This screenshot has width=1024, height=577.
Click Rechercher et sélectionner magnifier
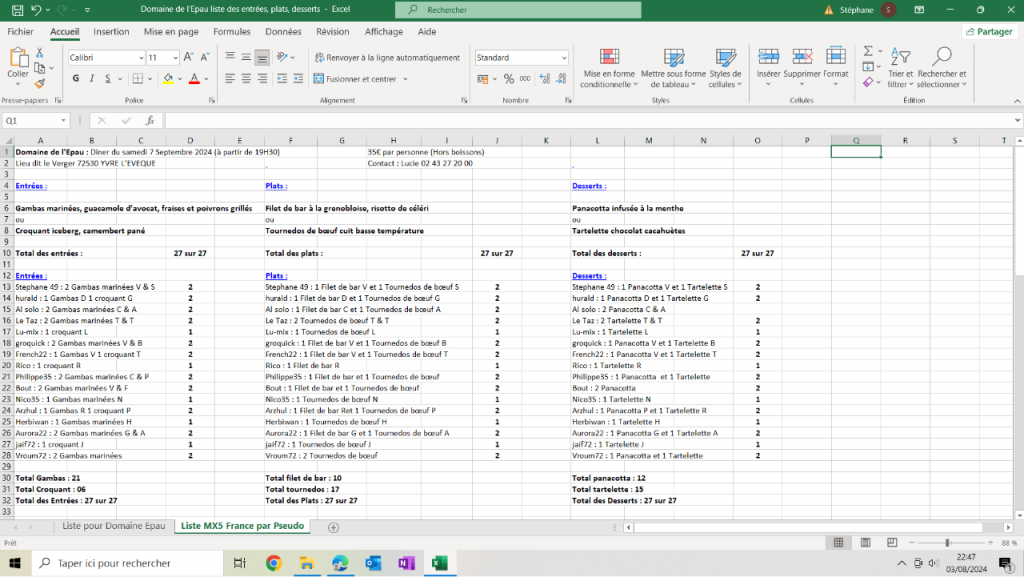pyautogui.click(x=942, y=57)
